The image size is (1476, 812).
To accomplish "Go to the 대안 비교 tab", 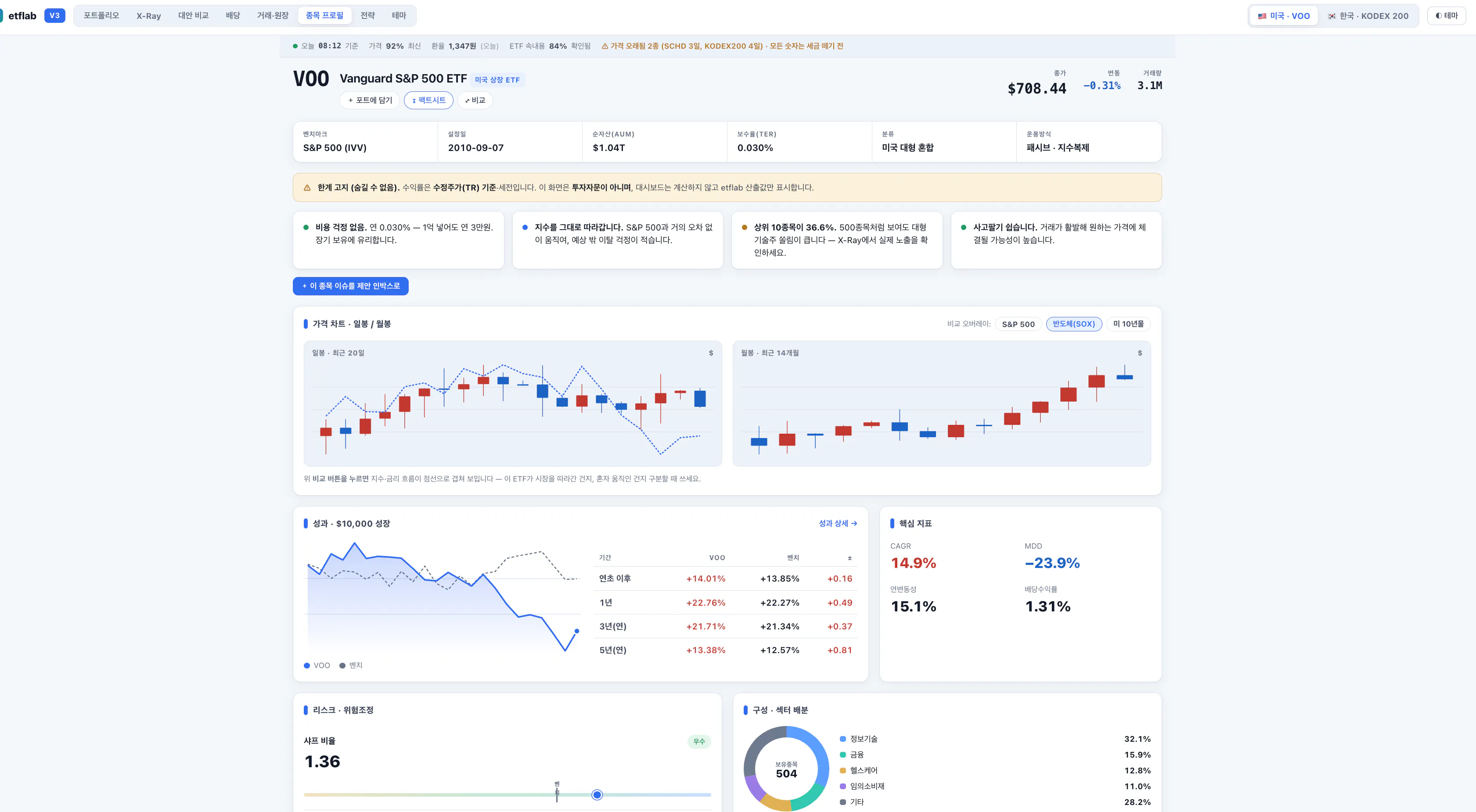I will pos(193,15).
